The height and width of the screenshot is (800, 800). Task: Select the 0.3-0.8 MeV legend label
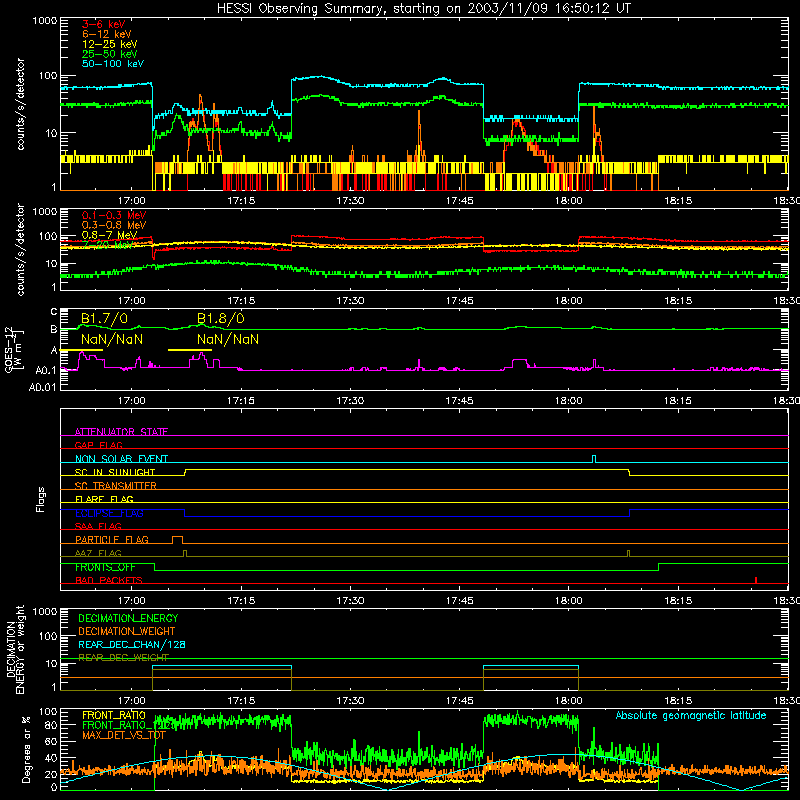[114, 225]
